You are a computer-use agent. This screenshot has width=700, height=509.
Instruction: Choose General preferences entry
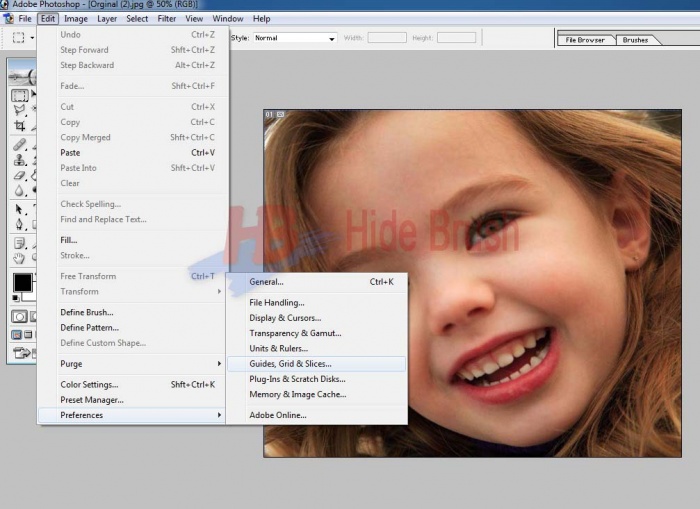(x=317, y=282)
